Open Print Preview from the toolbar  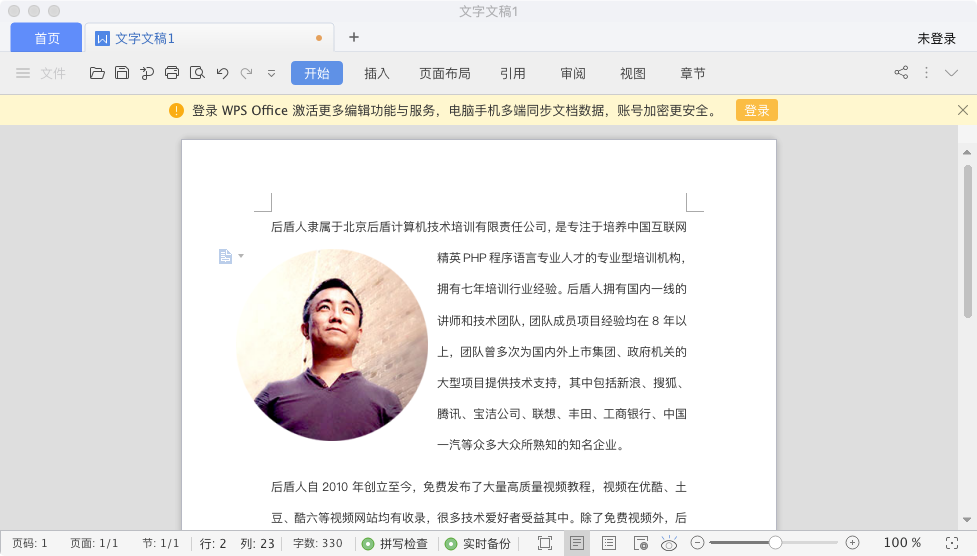click(x=197, y=73)
